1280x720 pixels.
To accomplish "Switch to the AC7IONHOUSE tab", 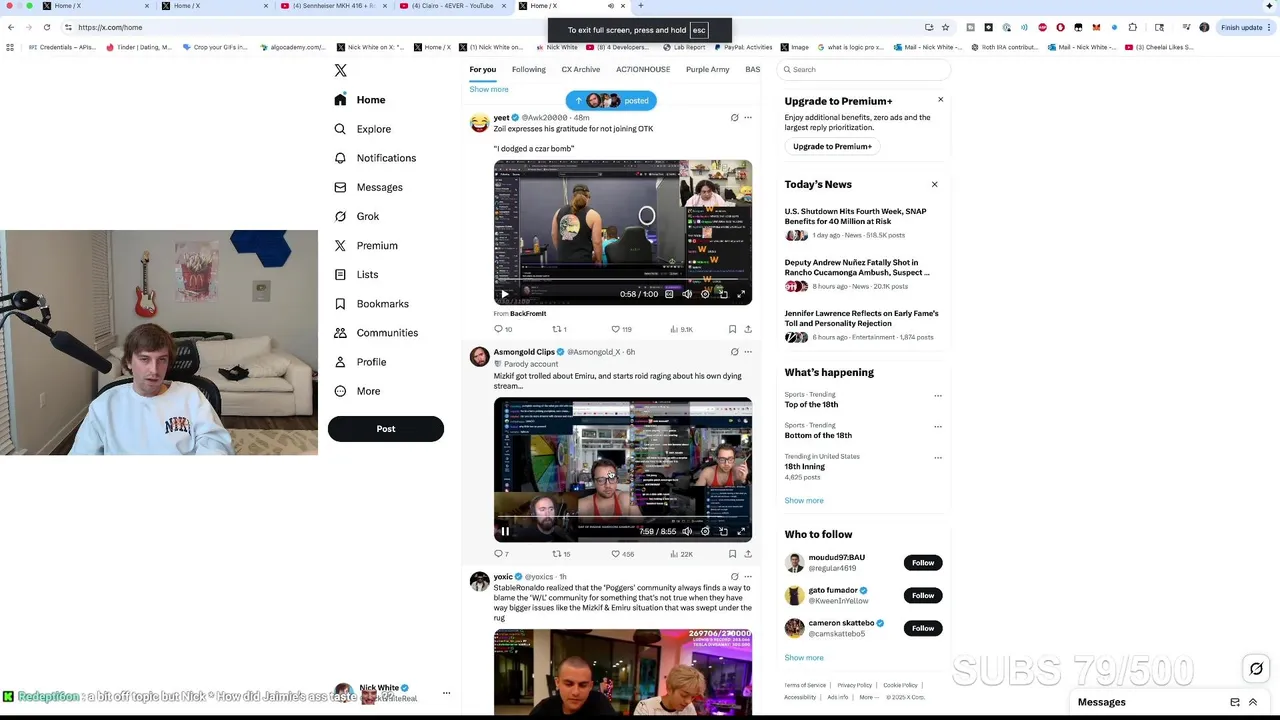I will (x=643, y=69).
